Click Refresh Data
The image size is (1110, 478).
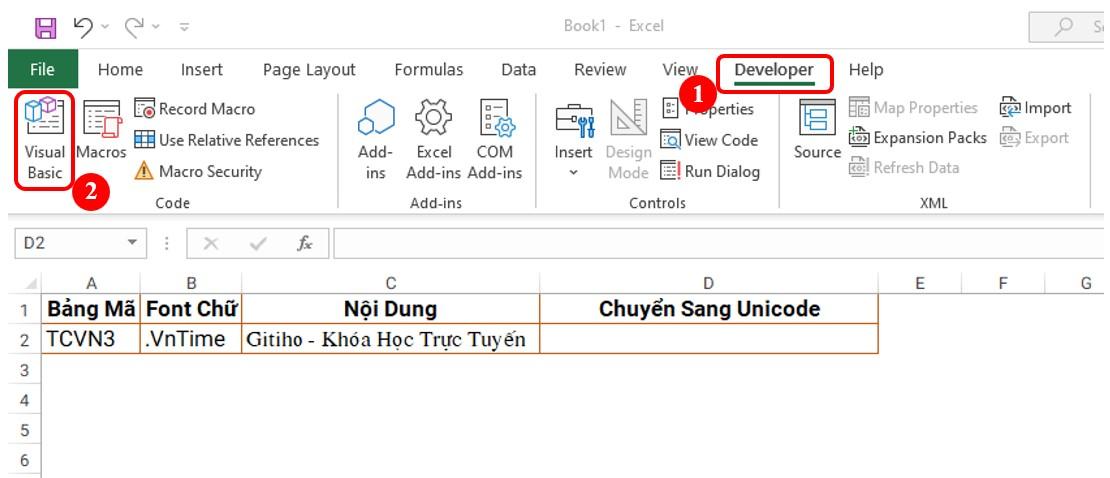pos(904,168)
